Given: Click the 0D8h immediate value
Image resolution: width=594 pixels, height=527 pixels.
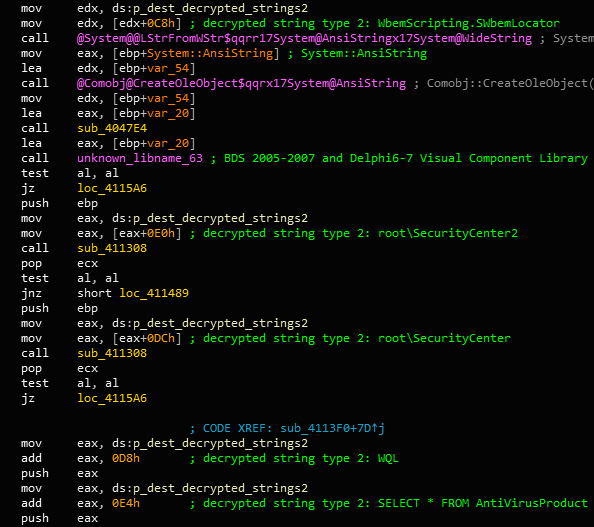Looking at the screenshot, I should [126, 458].
